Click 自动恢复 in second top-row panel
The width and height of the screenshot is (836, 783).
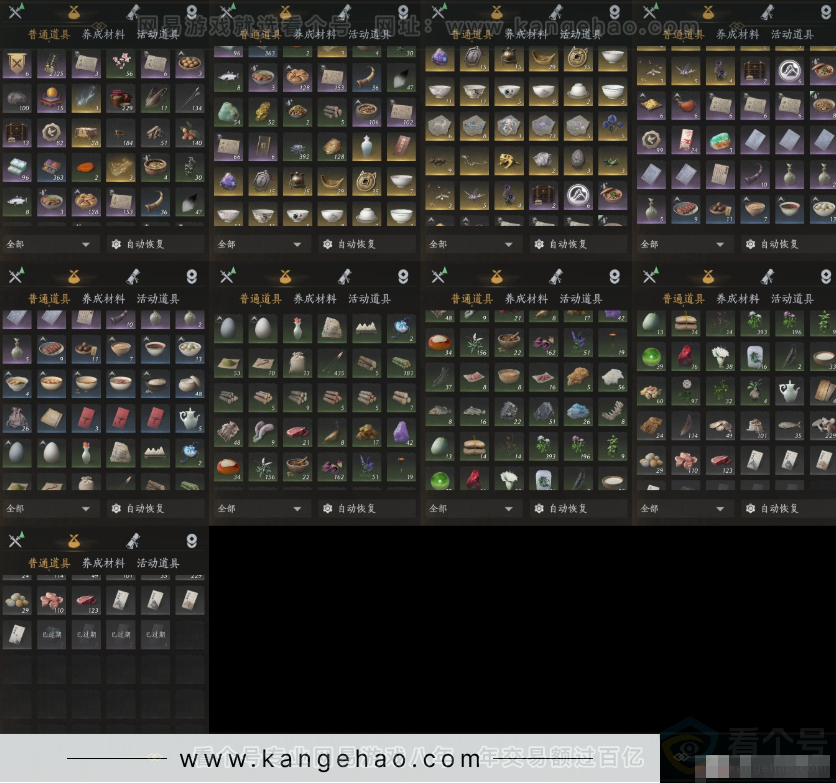367,244
